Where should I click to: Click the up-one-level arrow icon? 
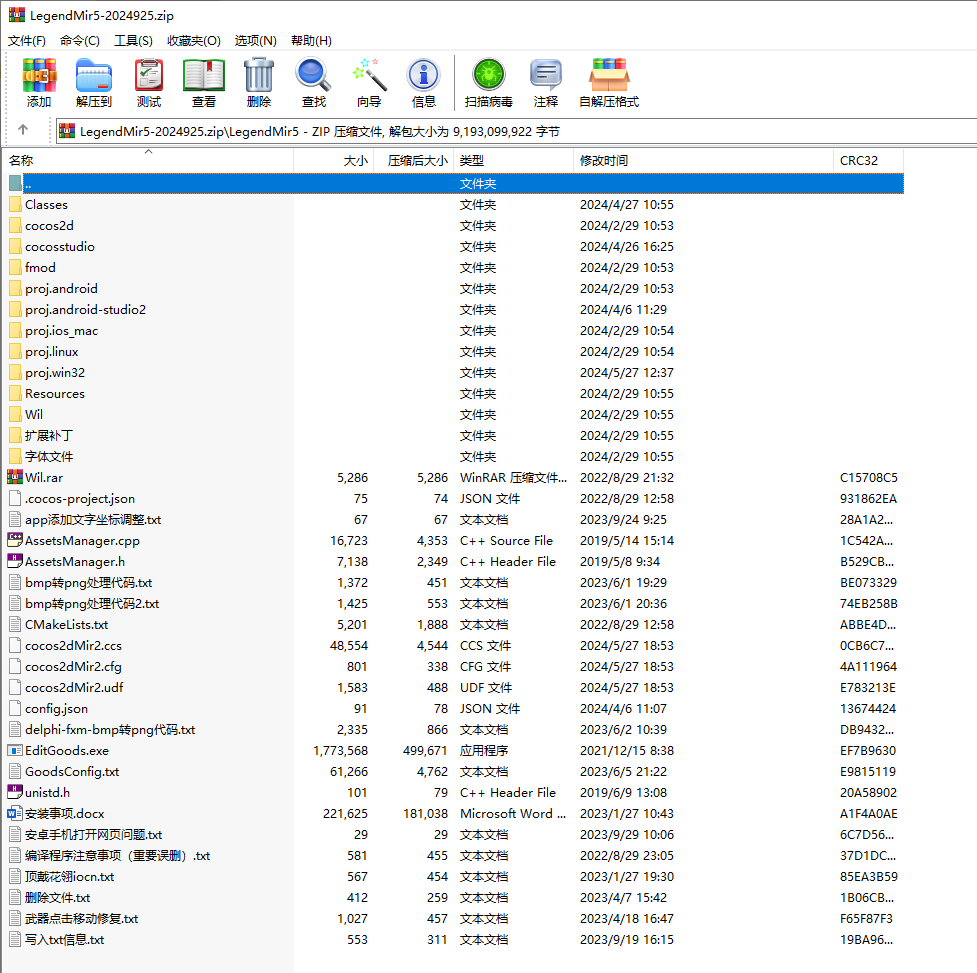[23, 130]
